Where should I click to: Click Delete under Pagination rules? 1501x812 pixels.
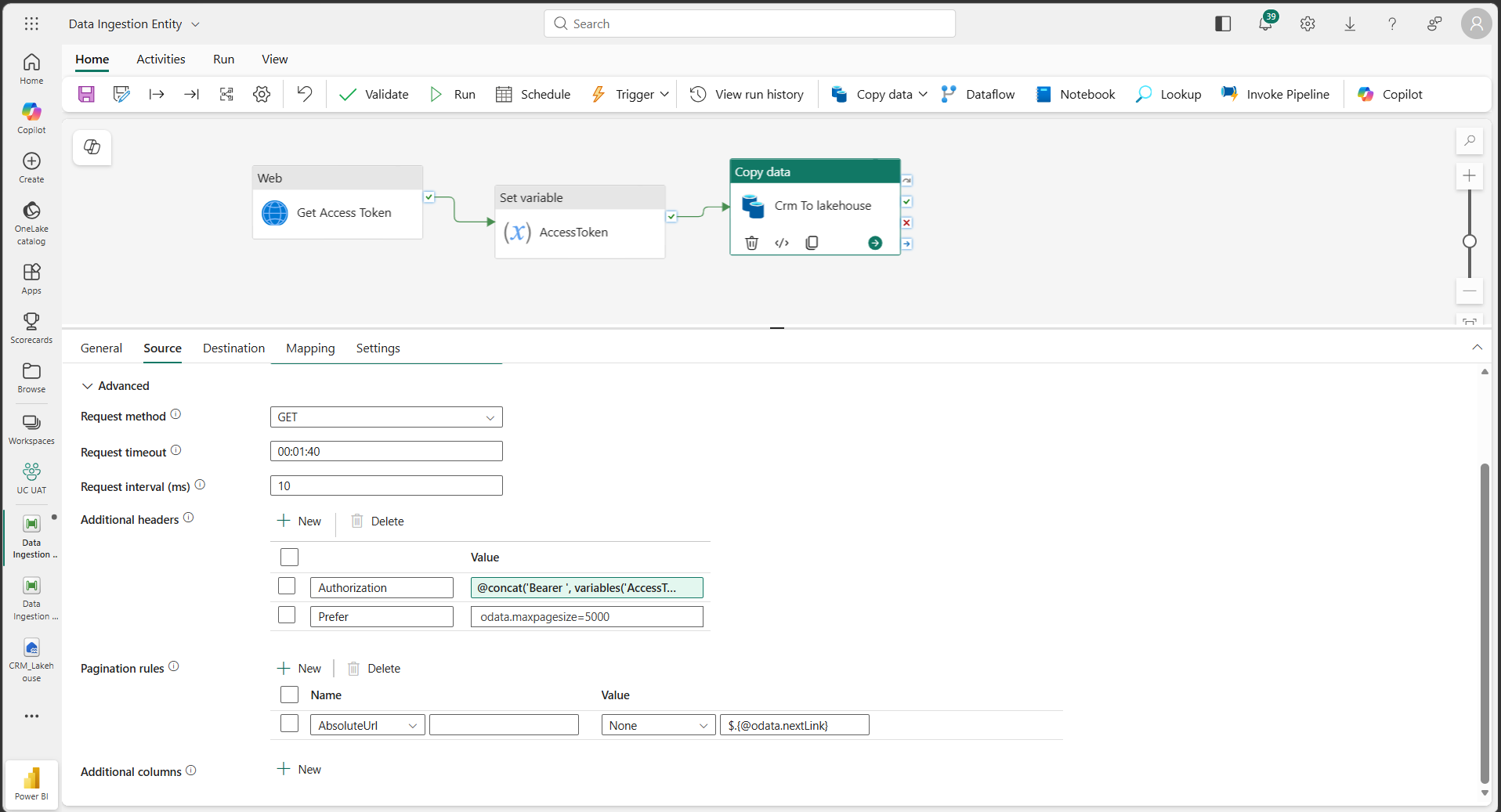point(374,668)
